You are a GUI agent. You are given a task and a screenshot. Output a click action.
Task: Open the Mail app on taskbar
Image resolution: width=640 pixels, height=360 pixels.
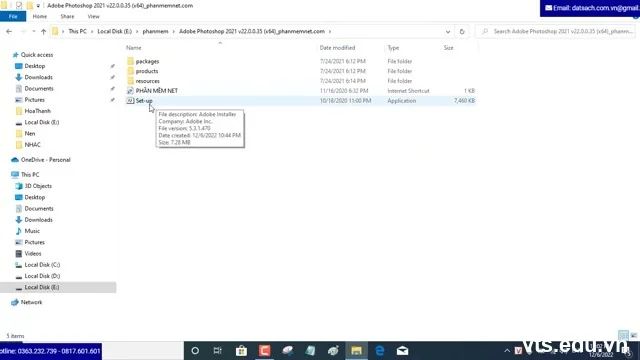(x=402, y=351)
